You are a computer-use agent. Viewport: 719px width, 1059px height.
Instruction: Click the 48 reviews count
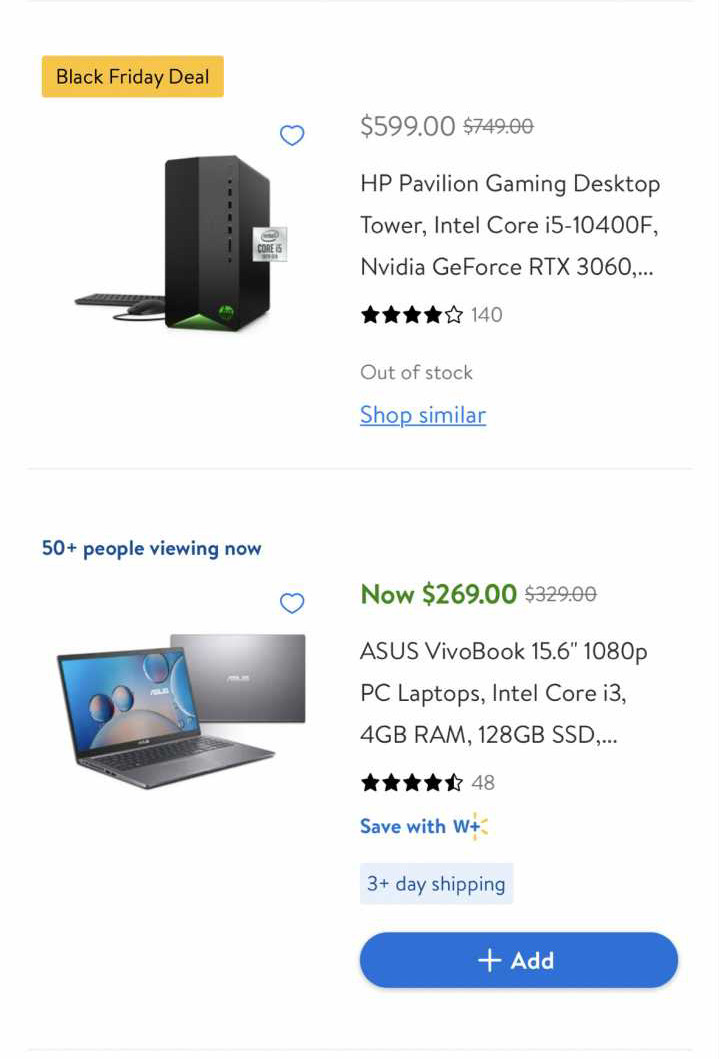point(483,783)
